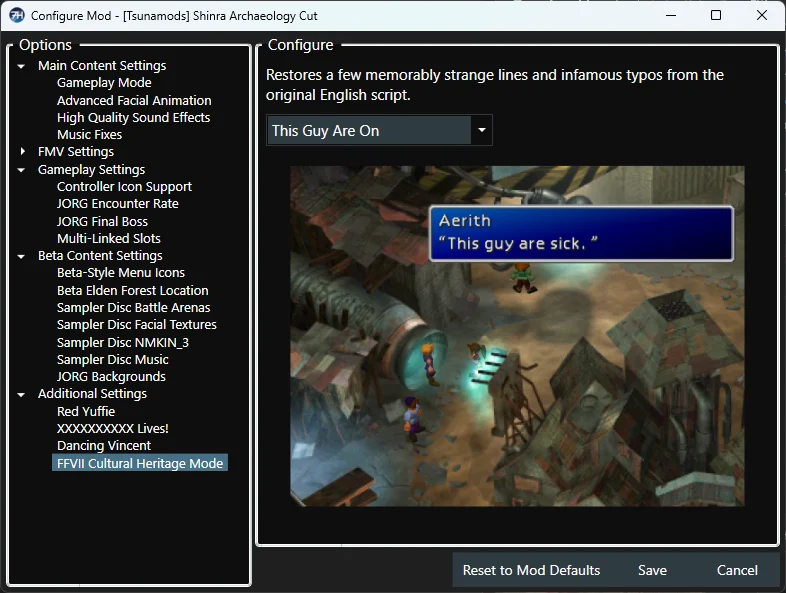Save the mod configuration
This screenshot has width=786, height=593.
(652, 570)
